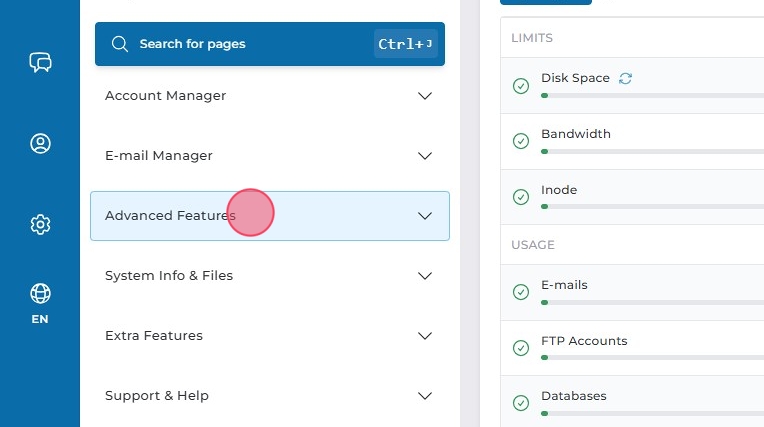Click the green check icon beside E-mails
The image size is (764, 427).
pyautogui.click(x=520, y=292)
